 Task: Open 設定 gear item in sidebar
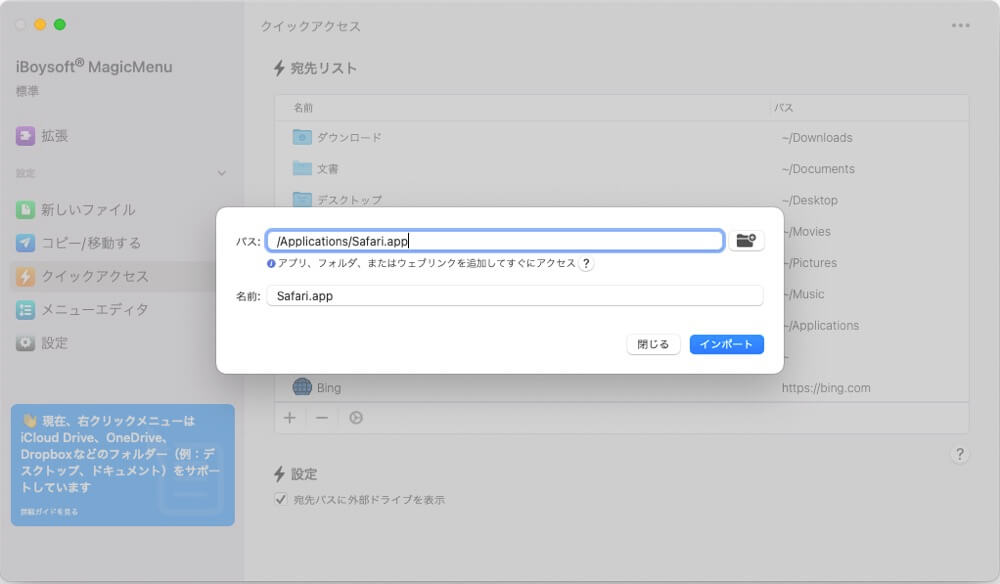pos(54,343)
